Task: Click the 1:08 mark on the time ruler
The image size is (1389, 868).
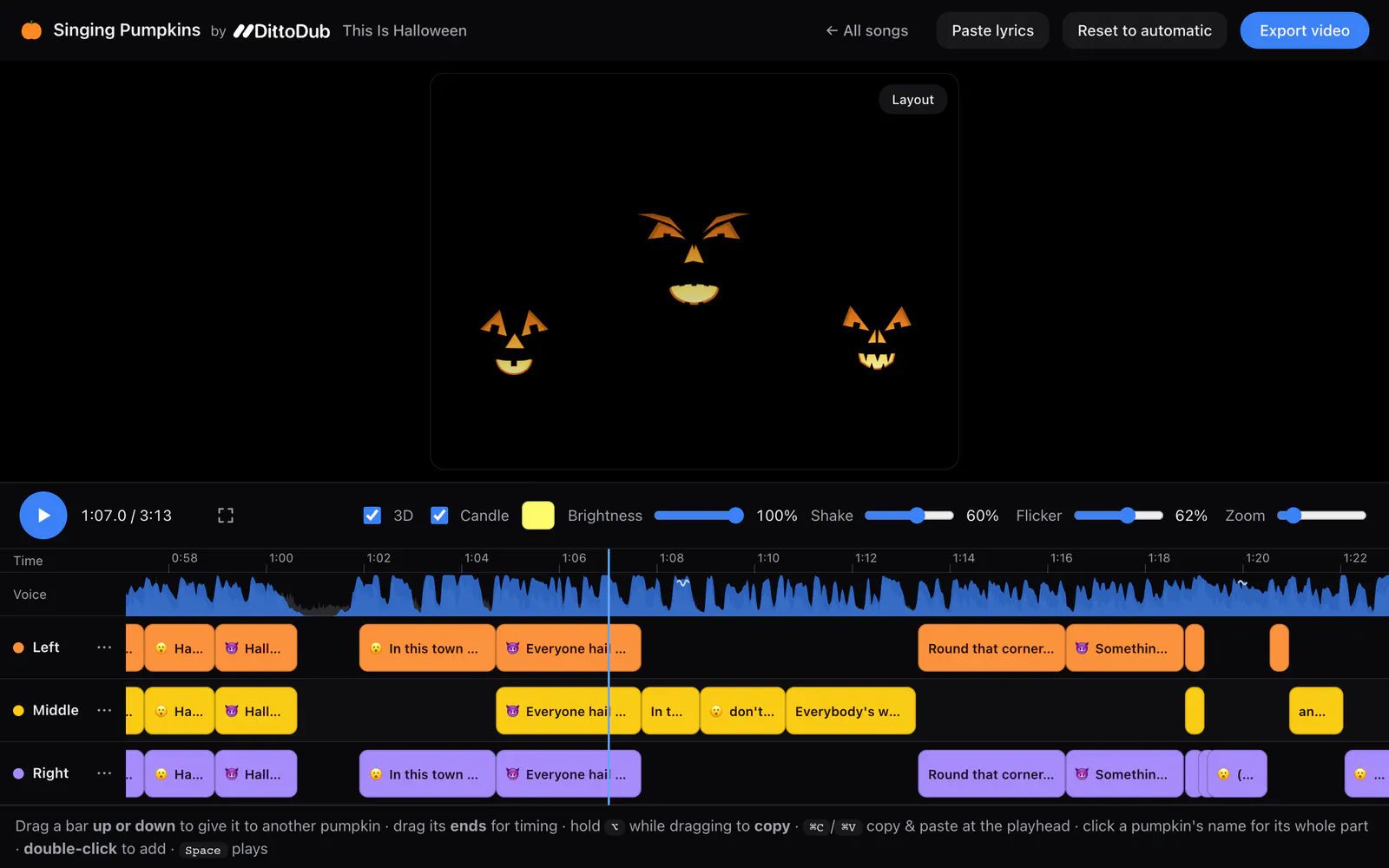Action: (x=671, y=558)
